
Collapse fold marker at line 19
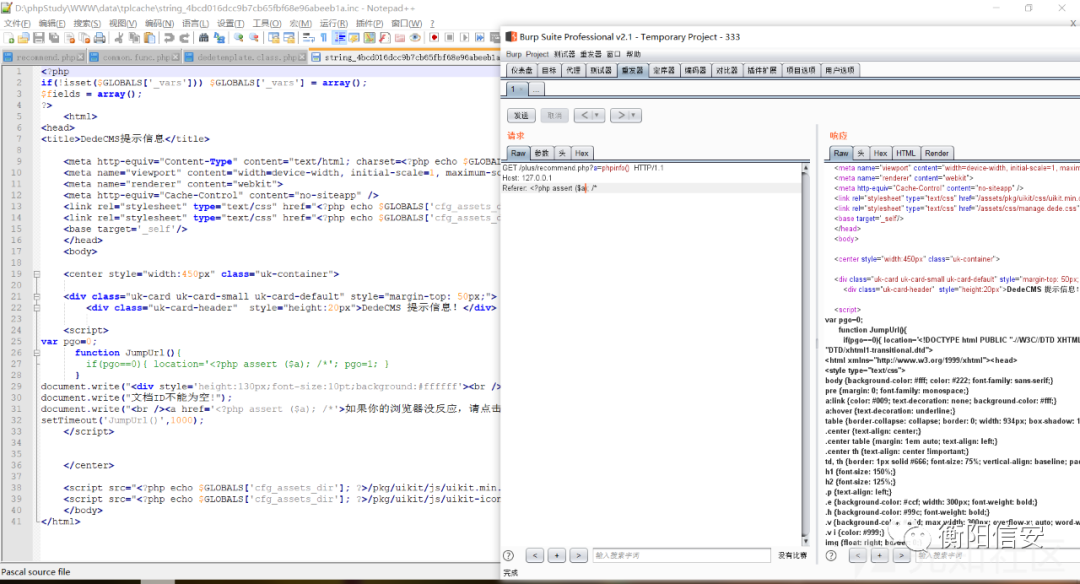[x=37, y=274]
